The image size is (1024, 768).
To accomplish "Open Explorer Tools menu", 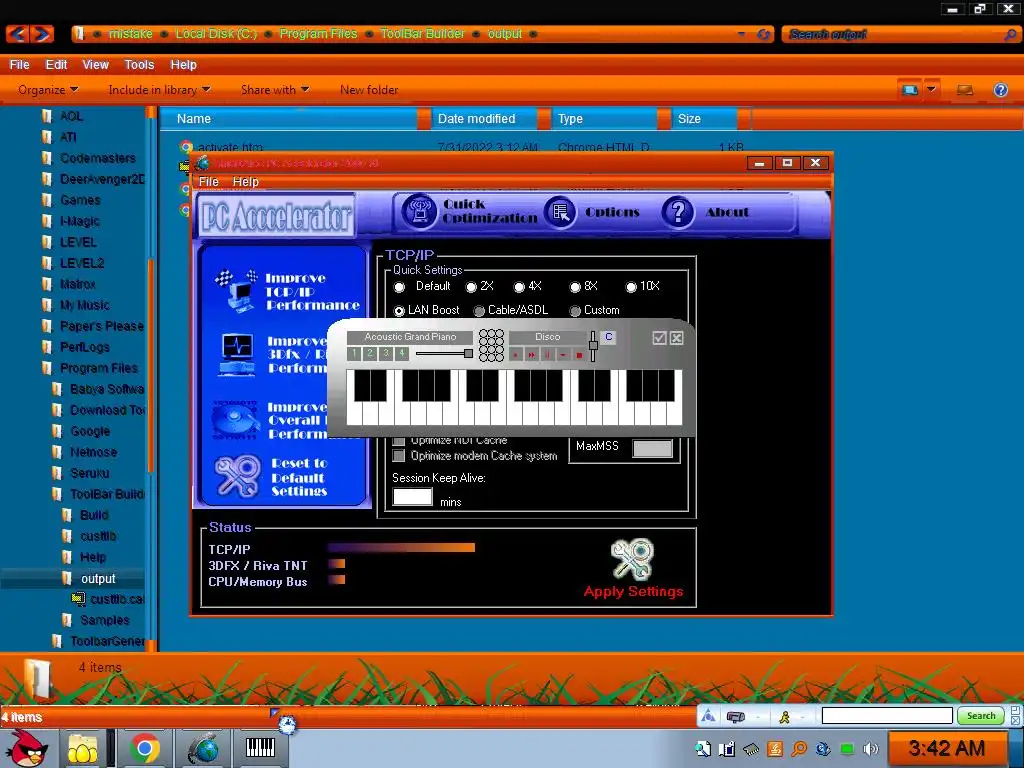I will [139, 65].
